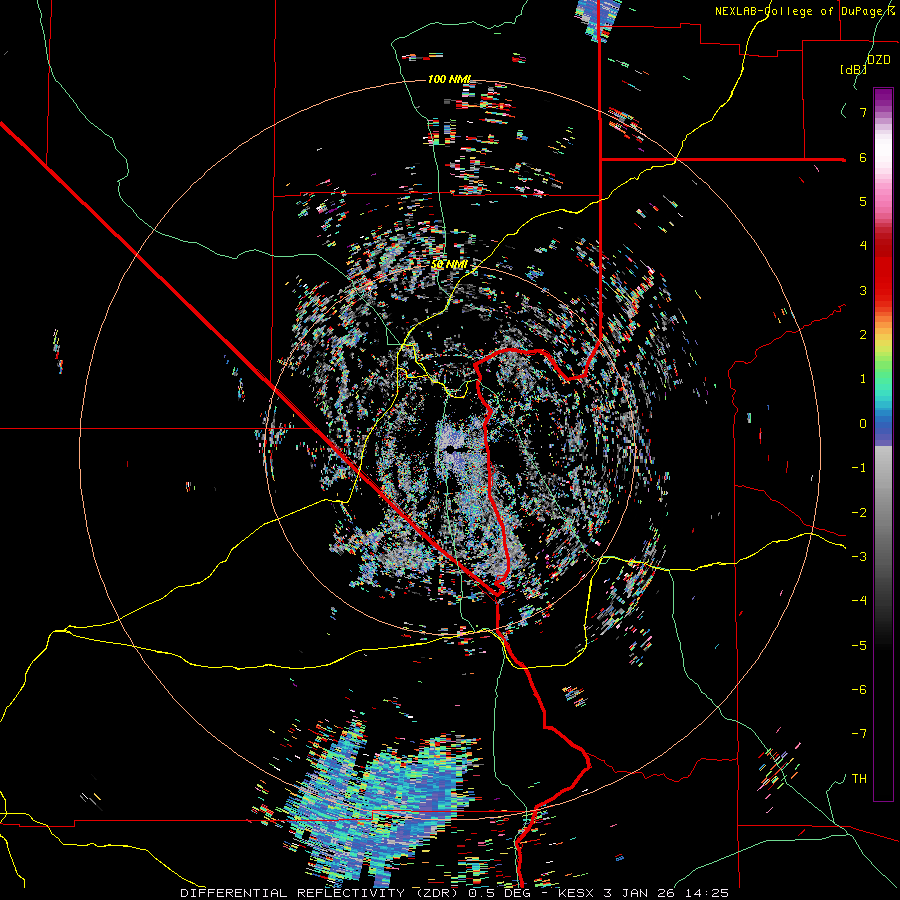Click the "-4" value on the color scale
Viewport: 900px width, 900px height.
859,601
